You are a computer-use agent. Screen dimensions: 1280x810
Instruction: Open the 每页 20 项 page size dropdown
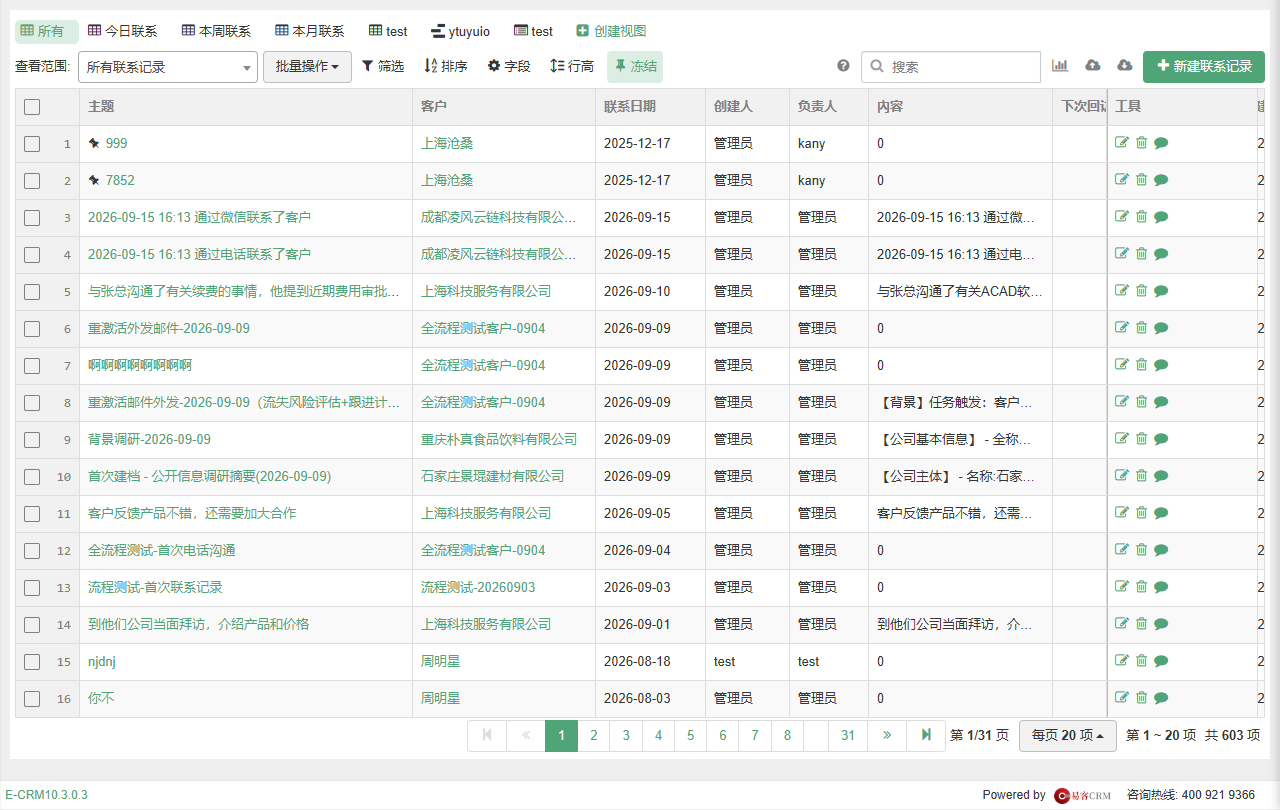pyautogui.click(x=1068, y=736)
